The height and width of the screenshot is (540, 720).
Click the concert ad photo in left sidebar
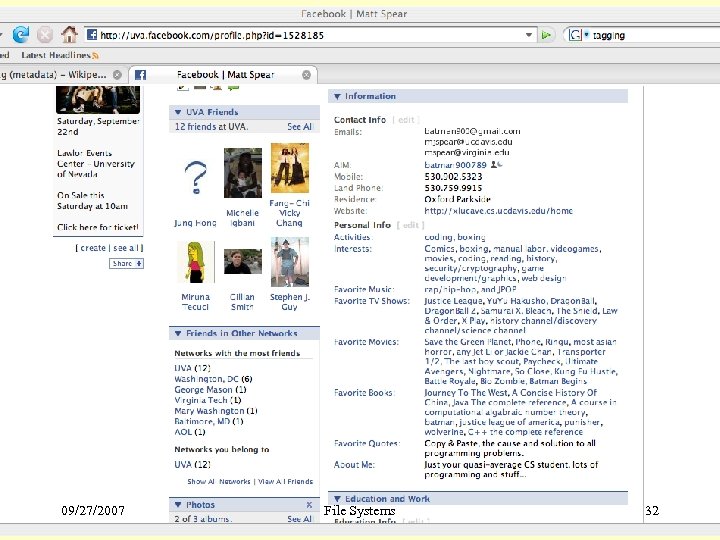point(98,99)
